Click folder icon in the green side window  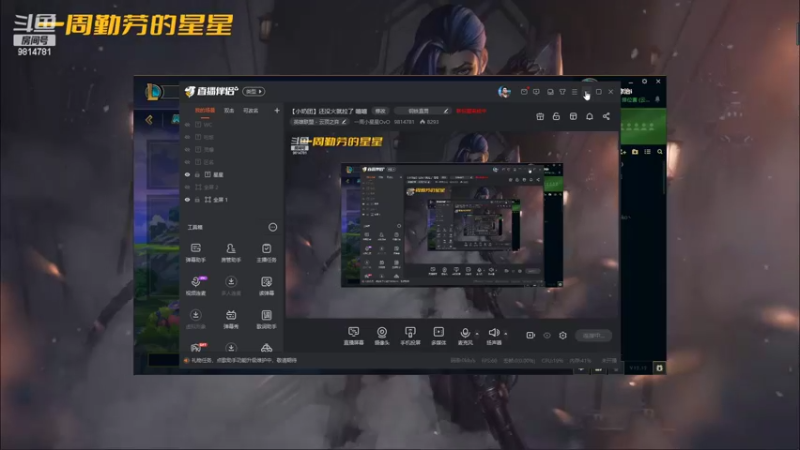[635, 152]
